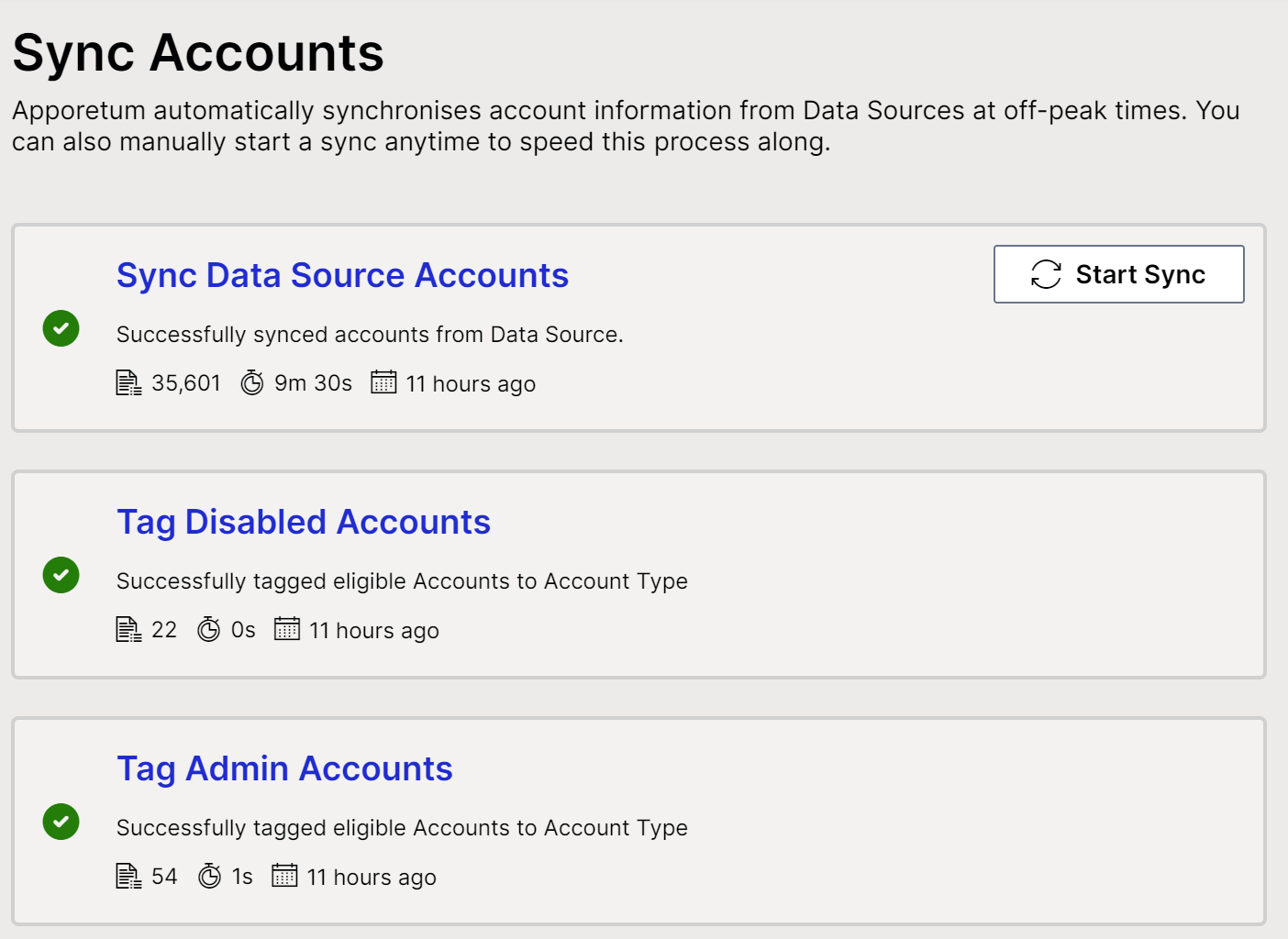Select the 35,601 record count
The image size is (1288, 939).
pos(186,383)
